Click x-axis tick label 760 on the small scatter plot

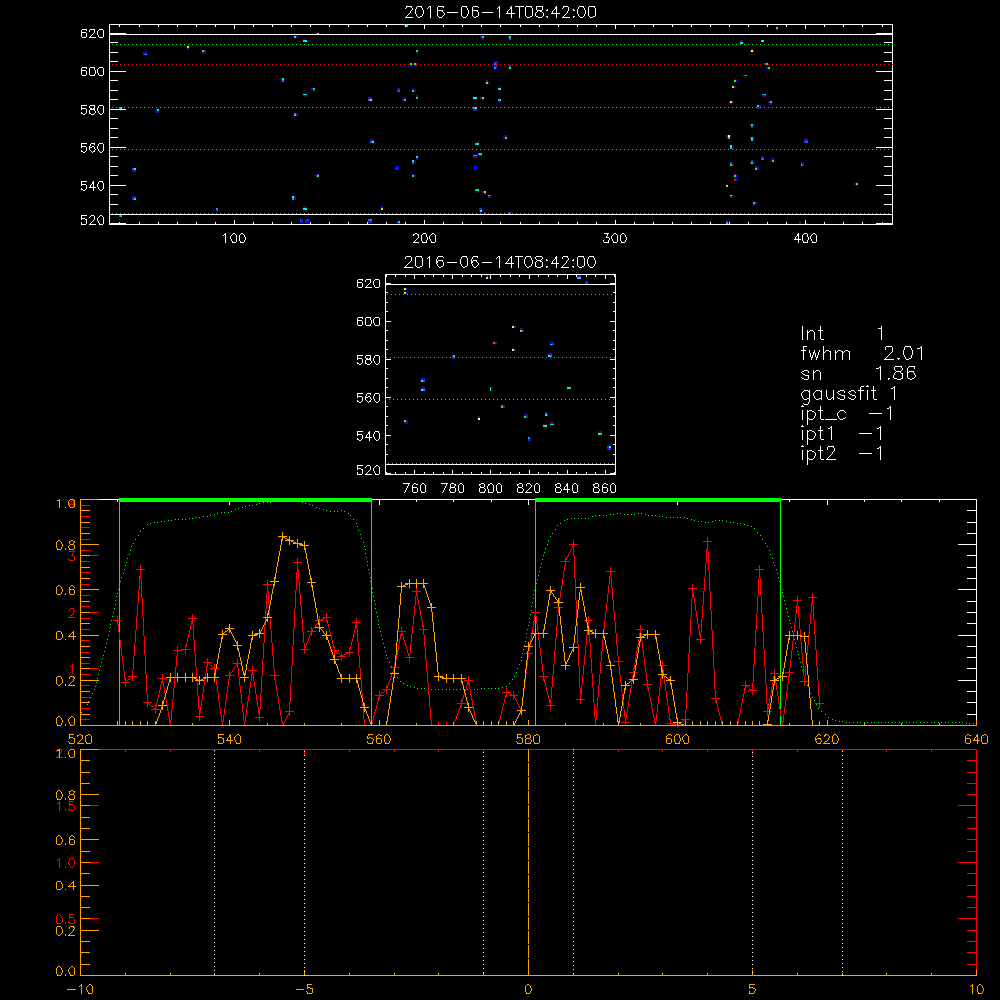[415, 489]
